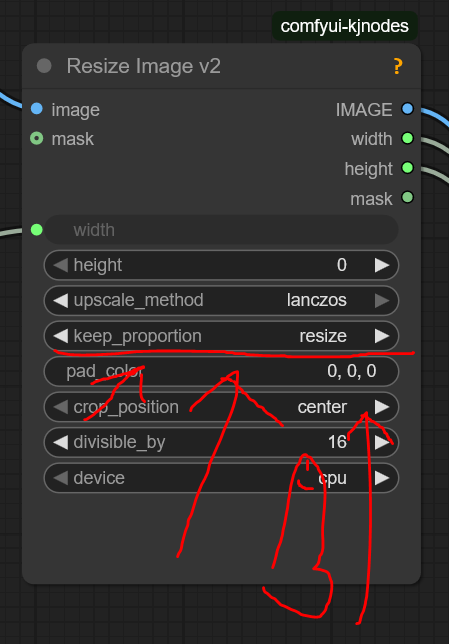Click the mask output socket
Image resolution: width=449 pixels, height=644 pixels.
pyautogui.click(x=407, y=198)
